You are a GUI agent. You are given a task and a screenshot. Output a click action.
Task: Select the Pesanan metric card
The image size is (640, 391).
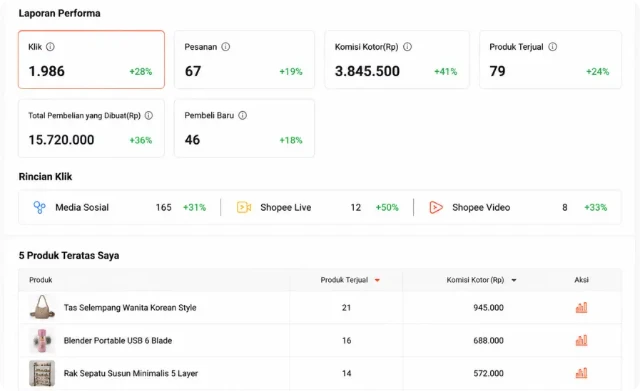(244, 59)
